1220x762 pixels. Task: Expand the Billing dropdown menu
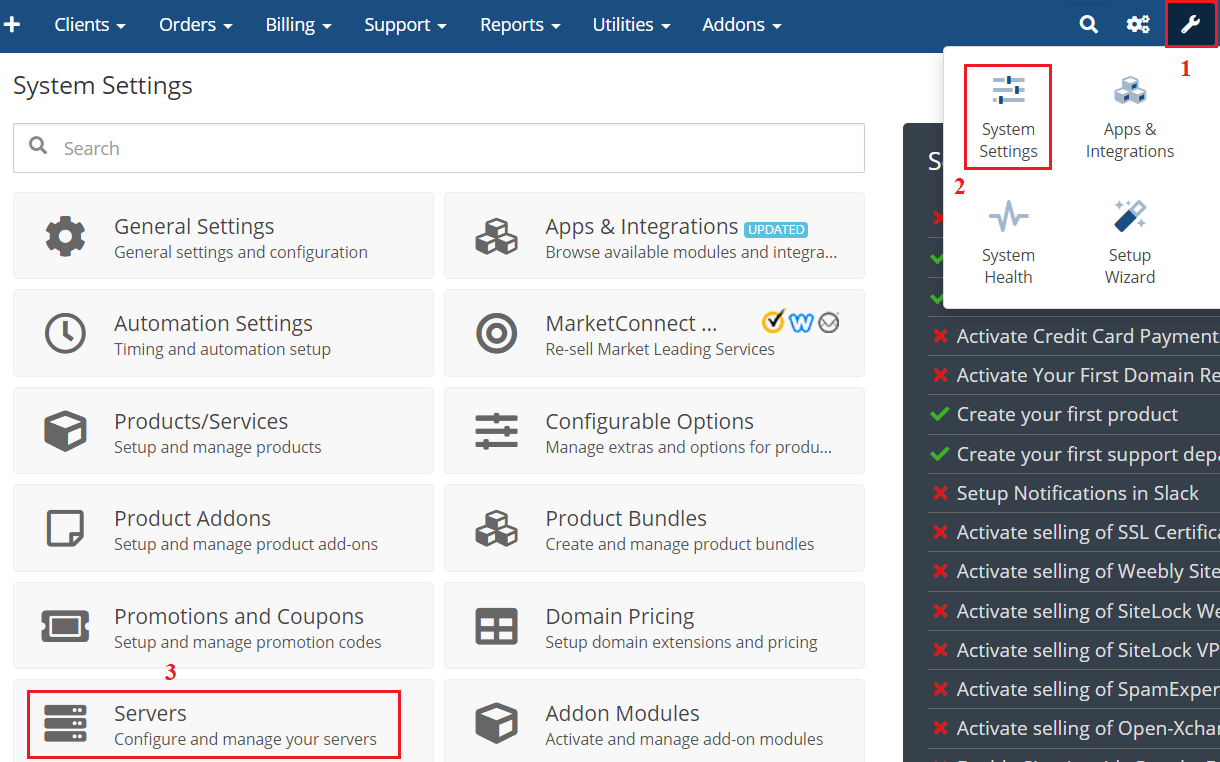click(x=298, y=25)
